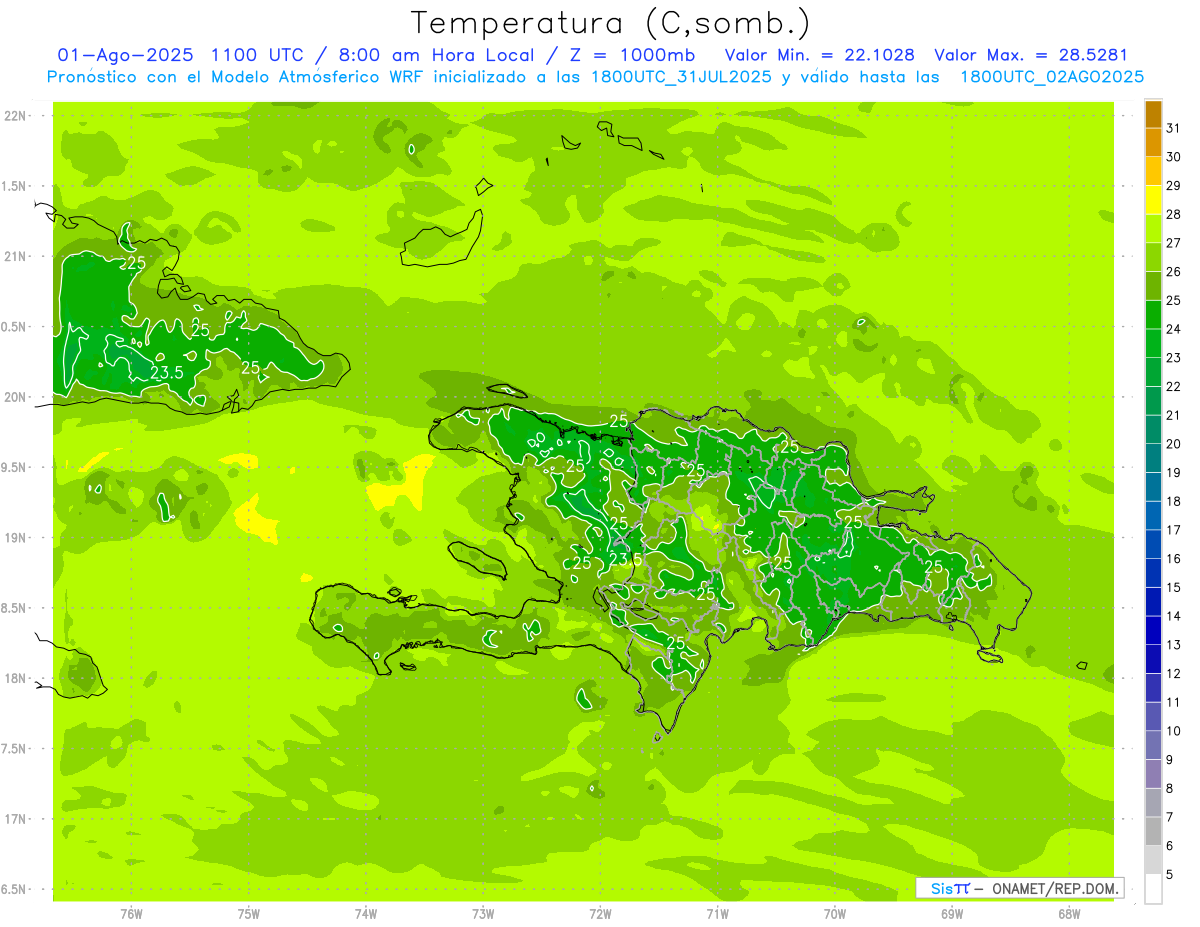Click the '17N' latitude axis label
Image resolution: width=1200 pixels, height=927 pixels.
point(15,819)
